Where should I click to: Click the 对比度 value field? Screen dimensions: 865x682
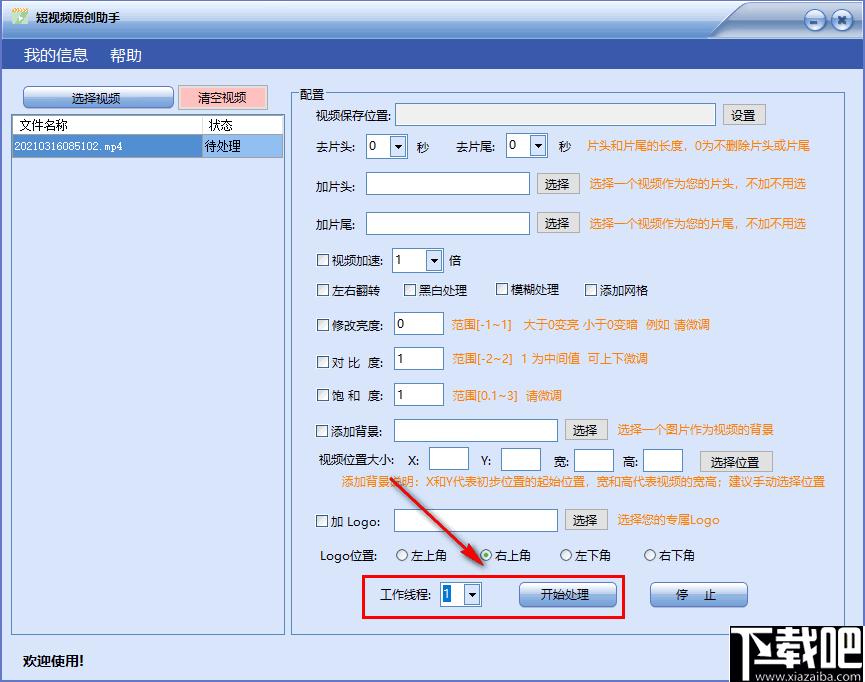coord(419,359)
